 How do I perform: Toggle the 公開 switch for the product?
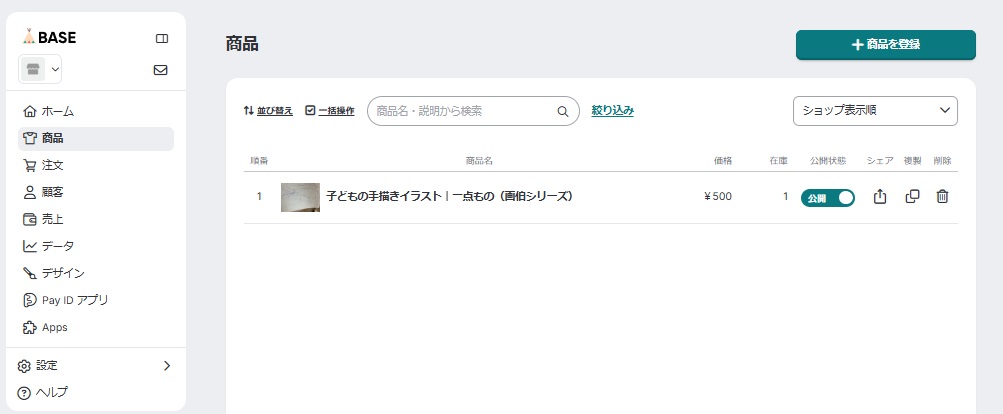828,197
